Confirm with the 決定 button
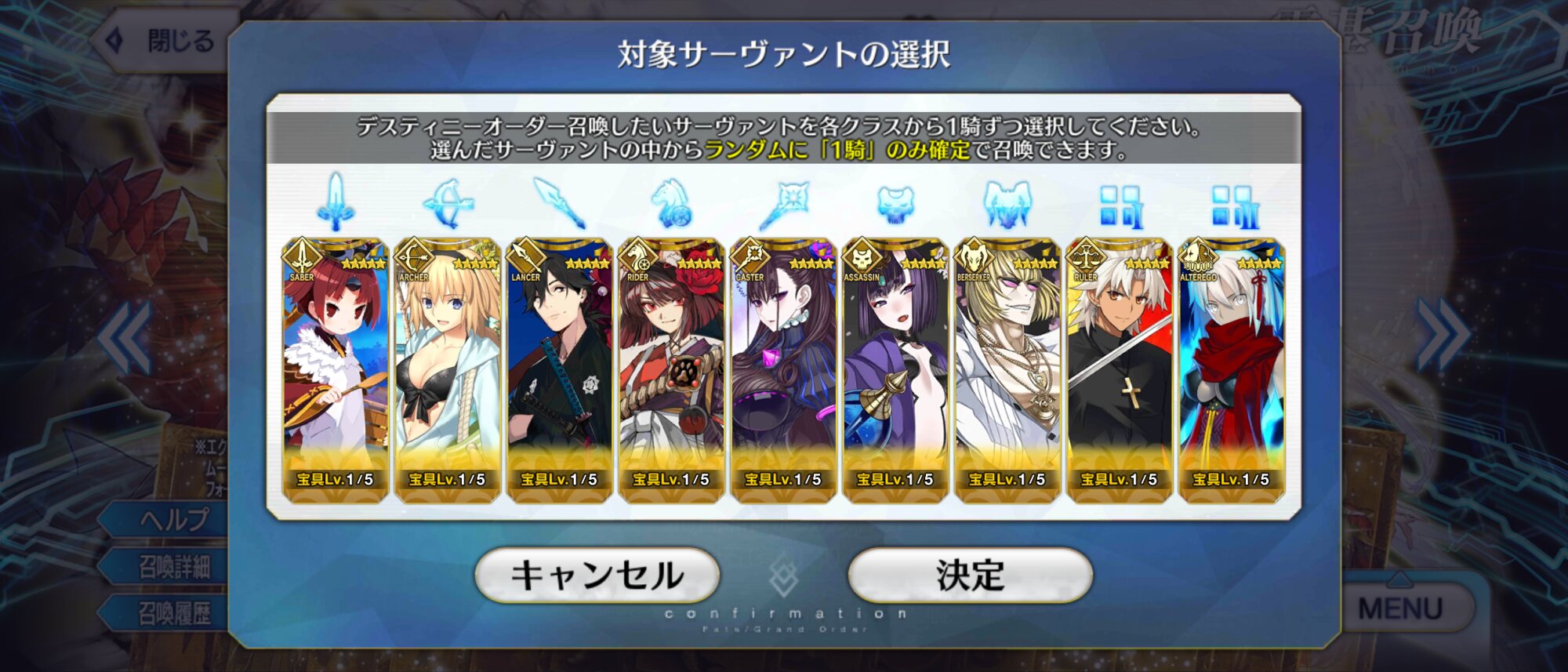 click(971, 575)
